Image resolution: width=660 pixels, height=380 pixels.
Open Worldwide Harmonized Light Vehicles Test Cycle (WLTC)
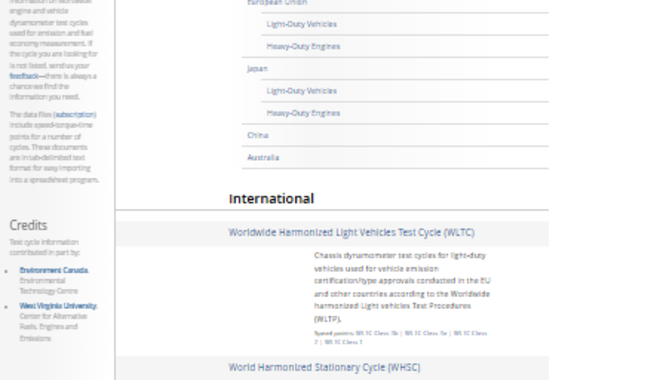[351, 233]
